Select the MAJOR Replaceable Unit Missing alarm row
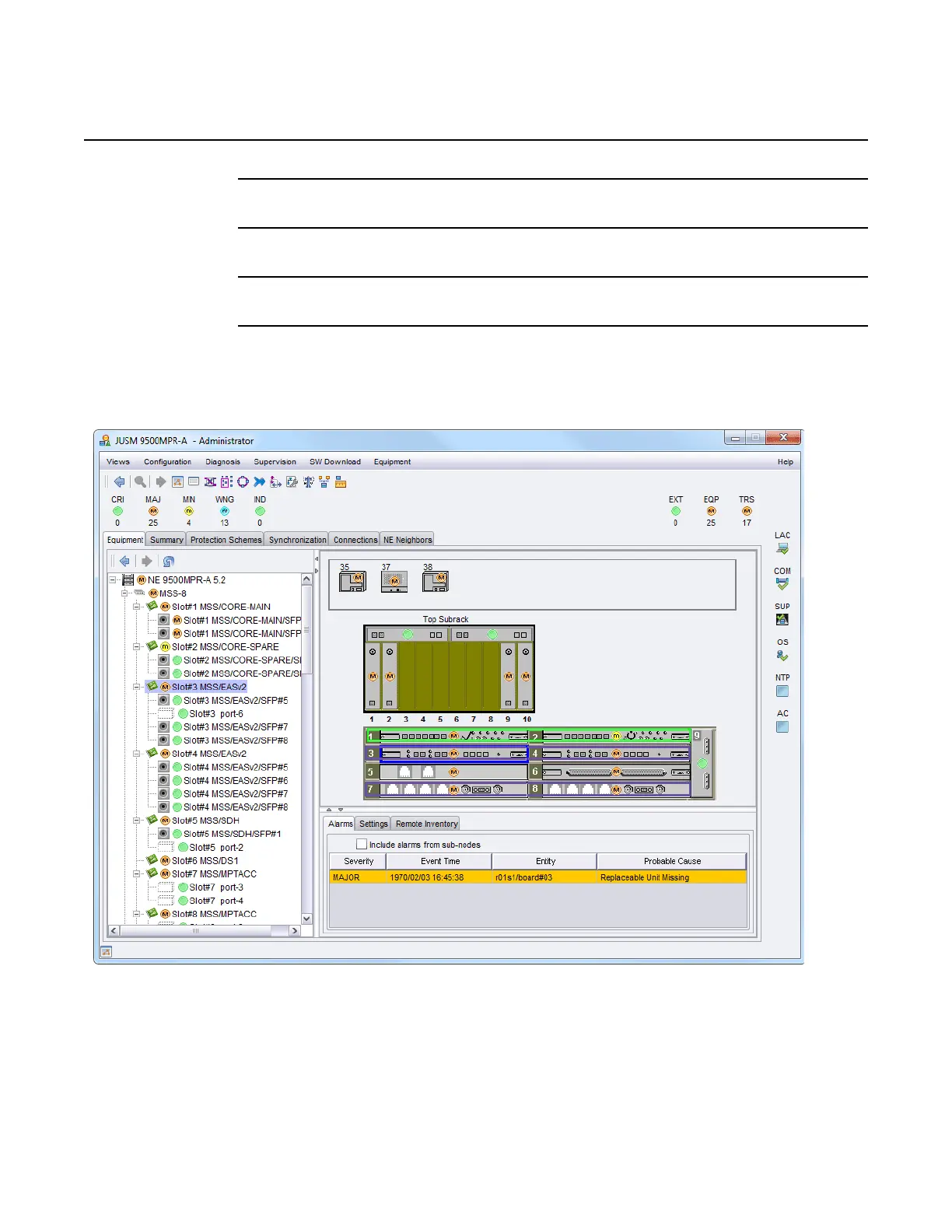Viewport: 952px width, 1232px height. [538, 877]
